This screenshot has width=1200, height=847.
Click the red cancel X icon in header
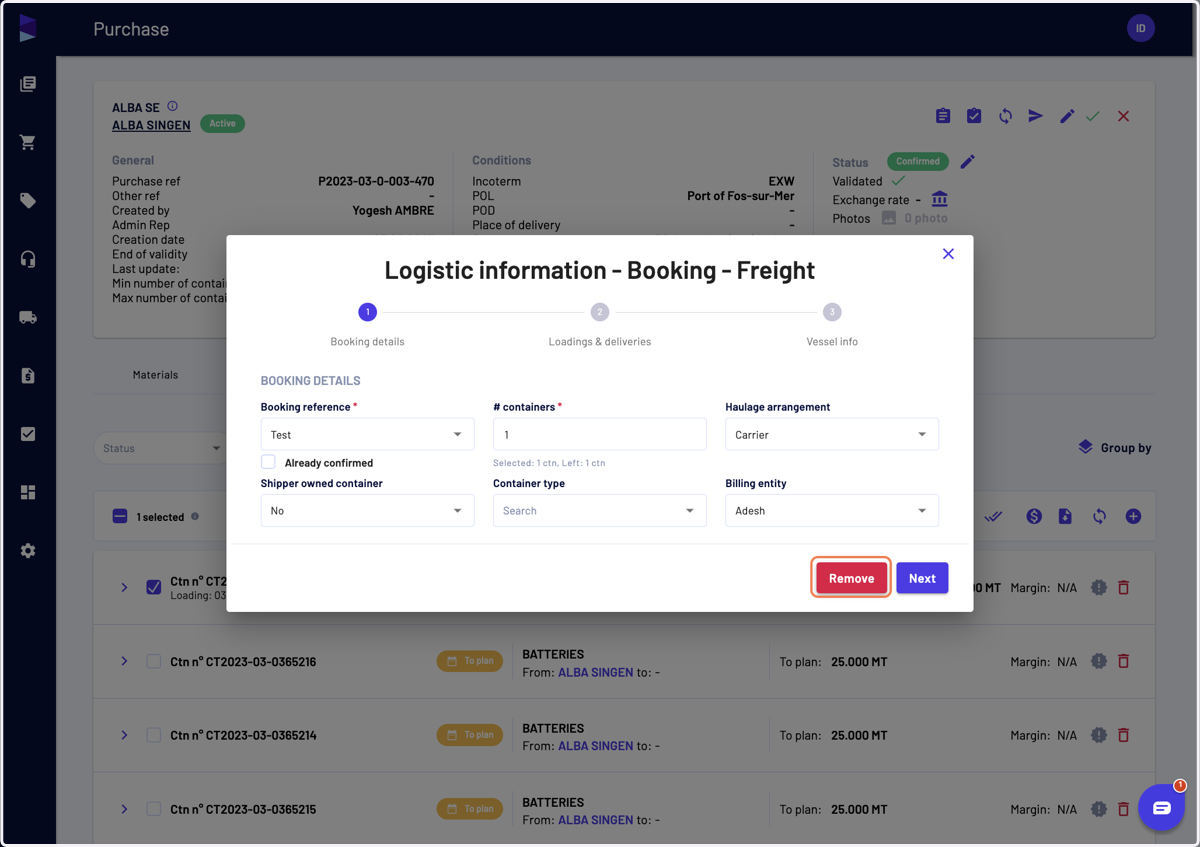pos(1124,116)
